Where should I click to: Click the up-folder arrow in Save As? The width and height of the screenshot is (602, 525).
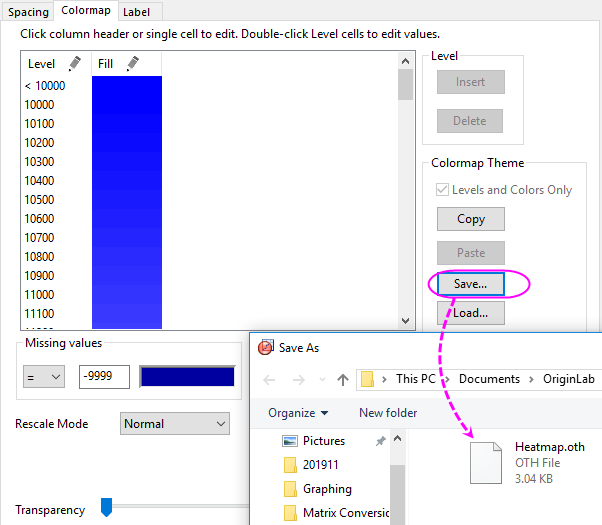pyautogui.click(x=342, y=380)
